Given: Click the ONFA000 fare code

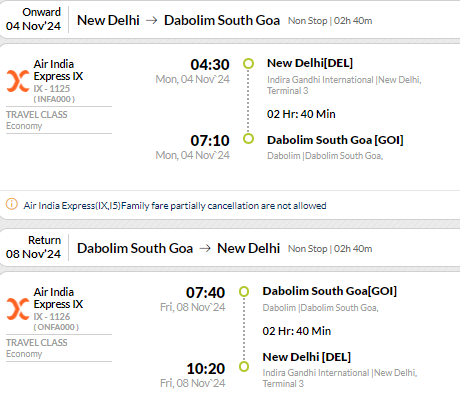Looking at the screenshot, I should 56,327.
